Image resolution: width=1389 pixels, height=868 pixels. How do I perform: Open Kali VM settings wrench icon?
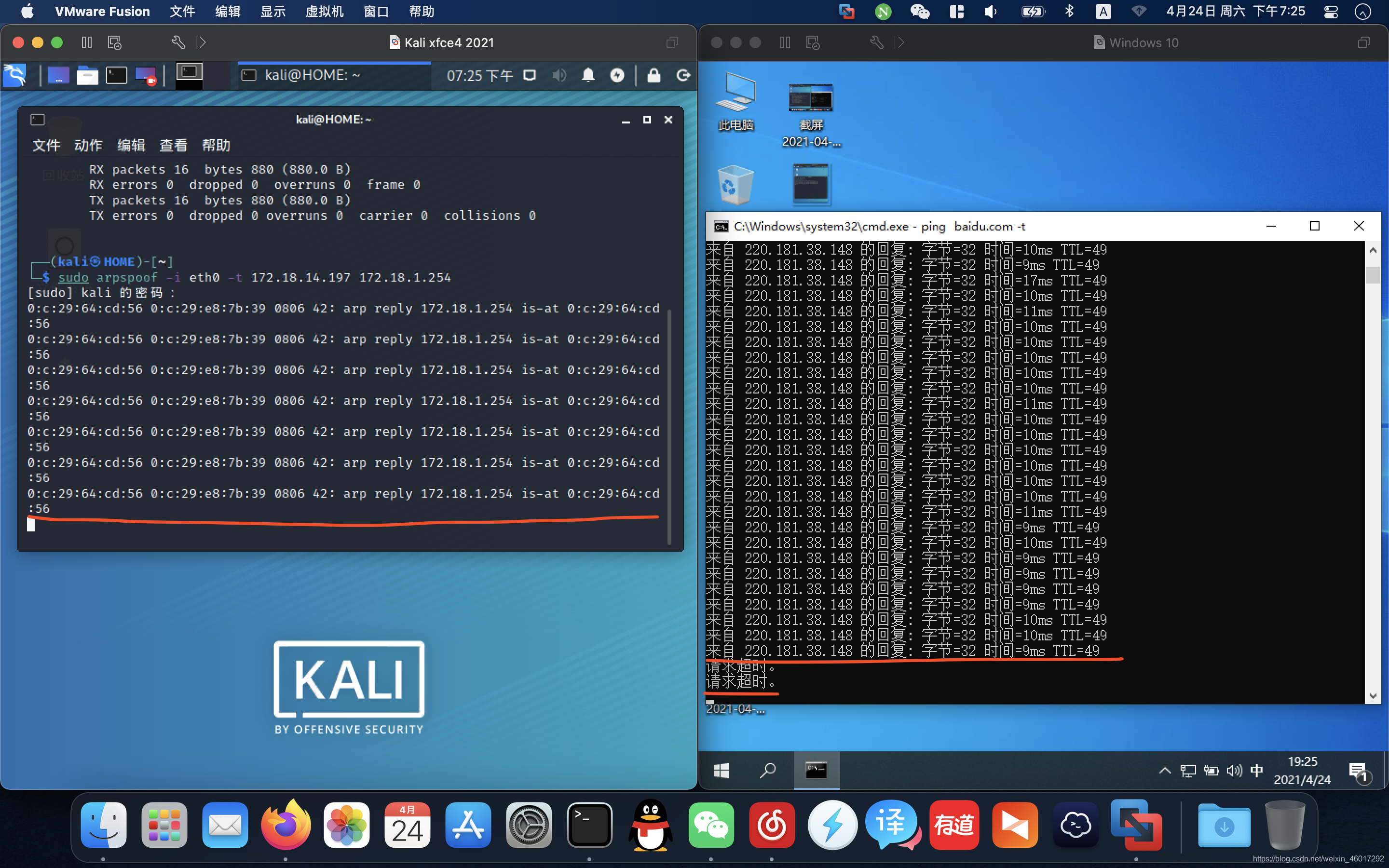coord(178,42)
